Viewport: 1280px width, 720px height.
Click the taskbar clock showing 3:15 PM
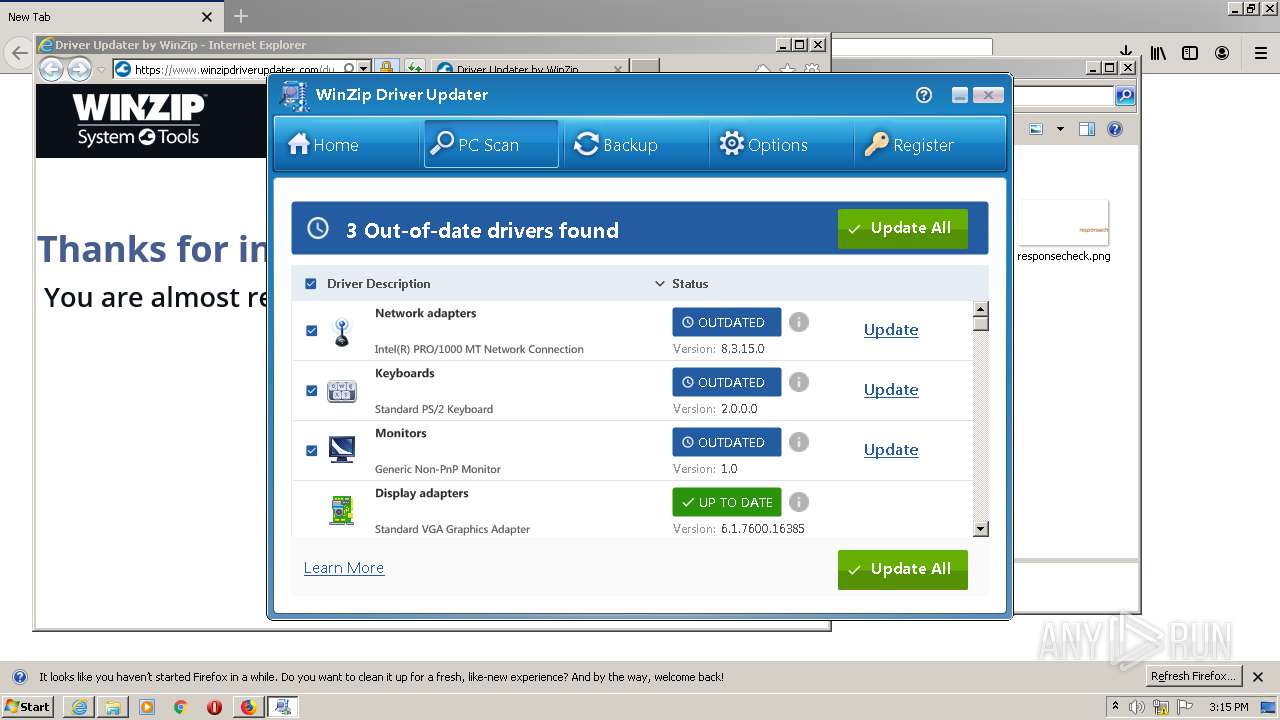click(x=1228, y=707)
